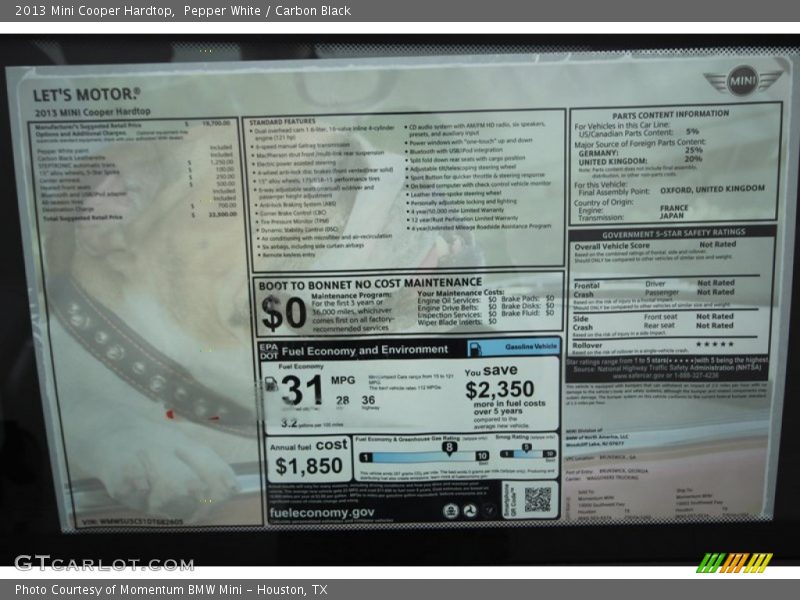This screenshot has width=800, height=600.
Task: Click the fueleconomy.gov link
Action: [322, 512]
